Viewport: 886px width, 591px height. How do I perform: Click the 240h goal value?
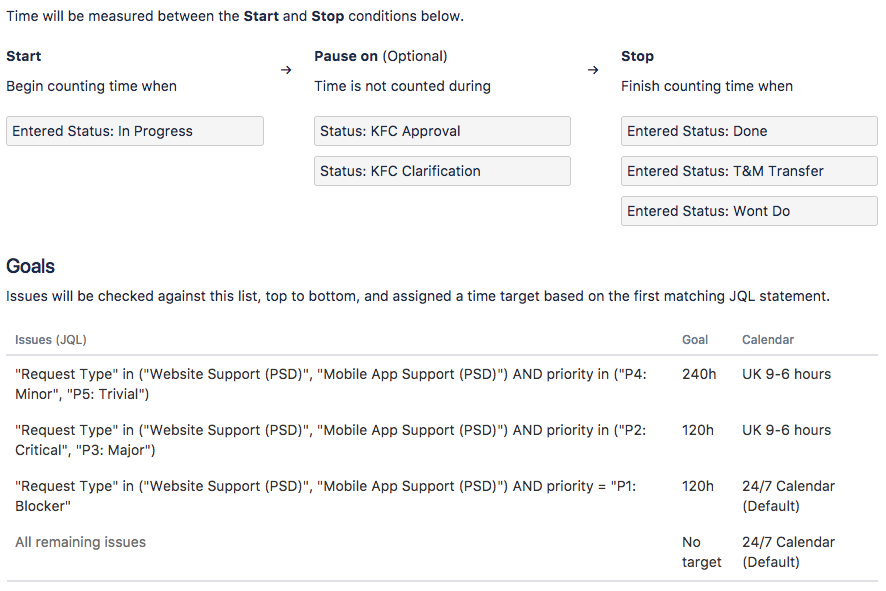tap(699, 374)
